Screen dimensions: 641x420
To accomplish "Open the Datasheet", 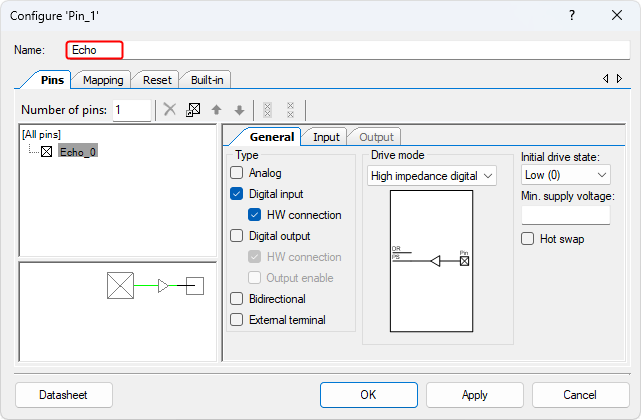I will pyautogui.click(x=63, y=395).
